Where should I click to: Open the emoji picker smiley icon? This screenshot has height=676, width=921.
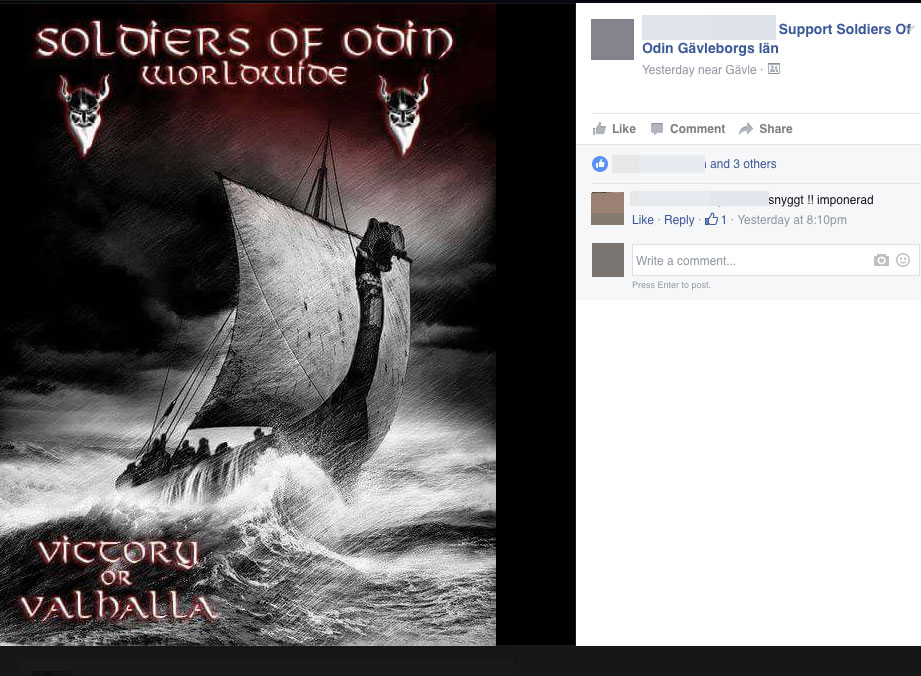point(903,260)
